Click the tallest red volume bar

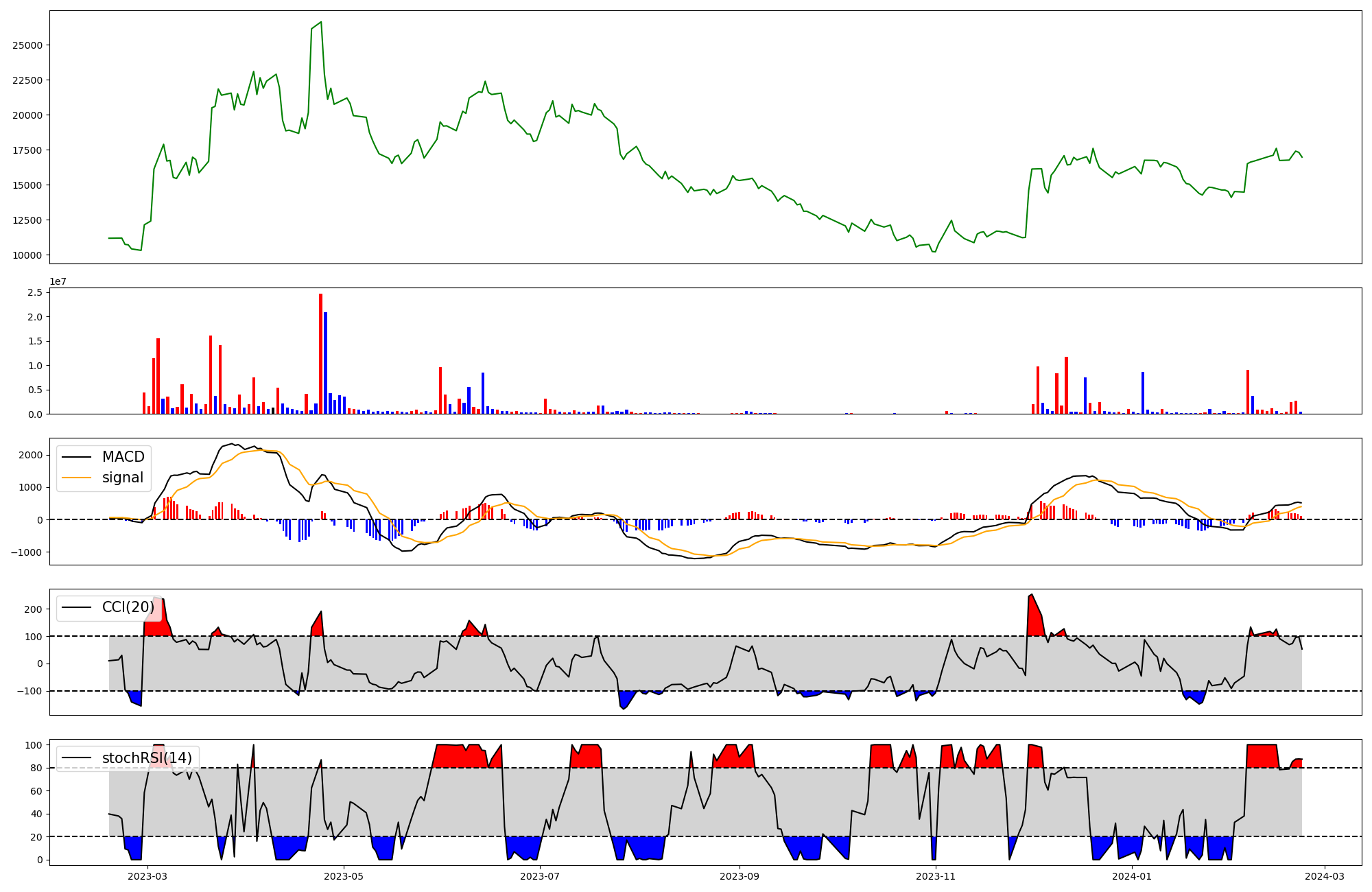(x=320, y=353)
